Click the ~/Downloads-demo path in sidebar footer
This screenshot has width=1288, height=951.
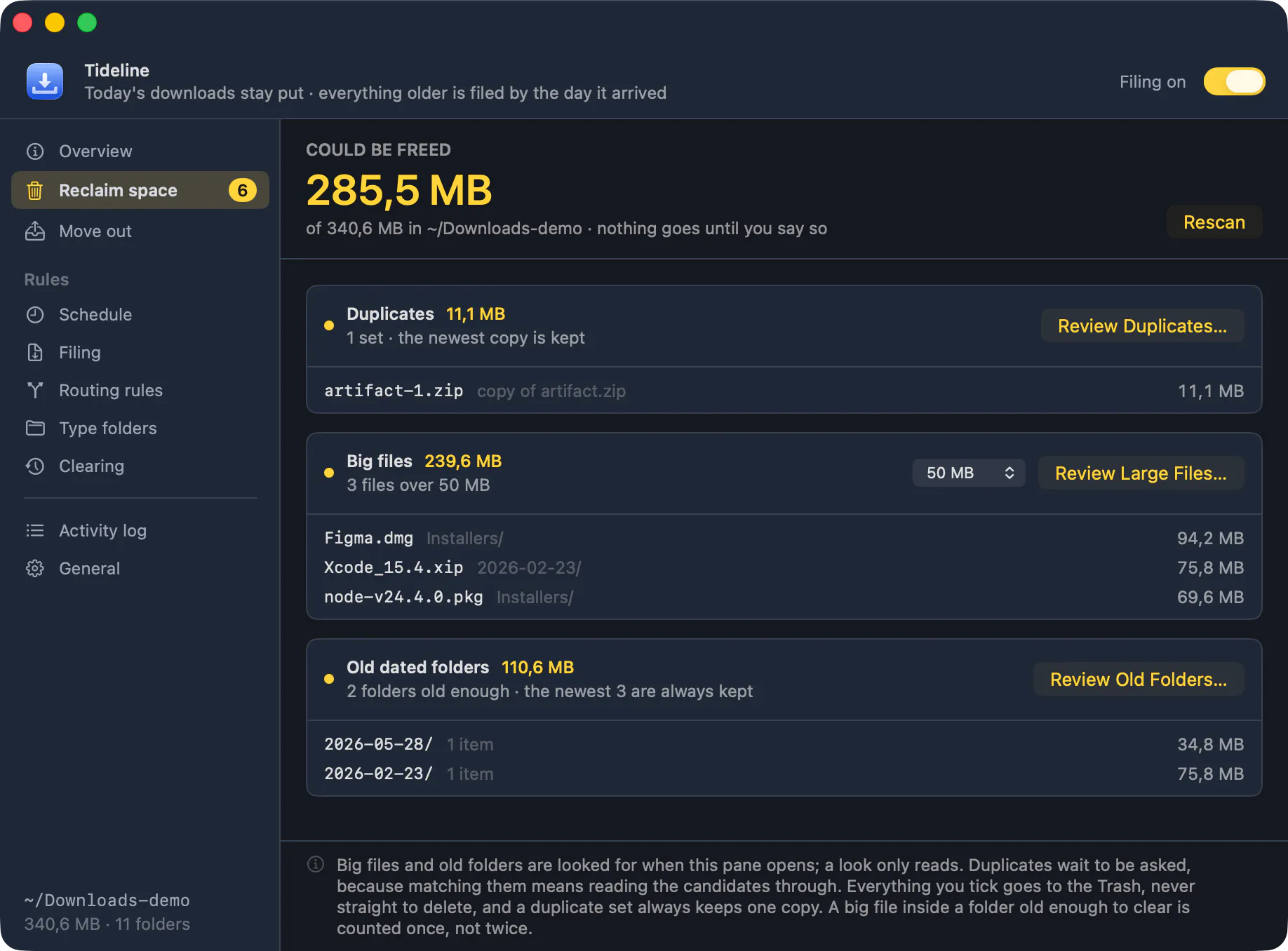107,901
